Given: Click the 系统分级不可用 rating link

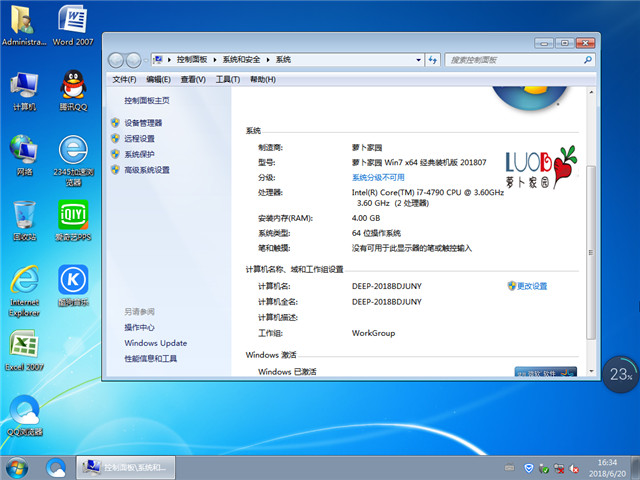Looking at the screenshot, I should [378, 177].
